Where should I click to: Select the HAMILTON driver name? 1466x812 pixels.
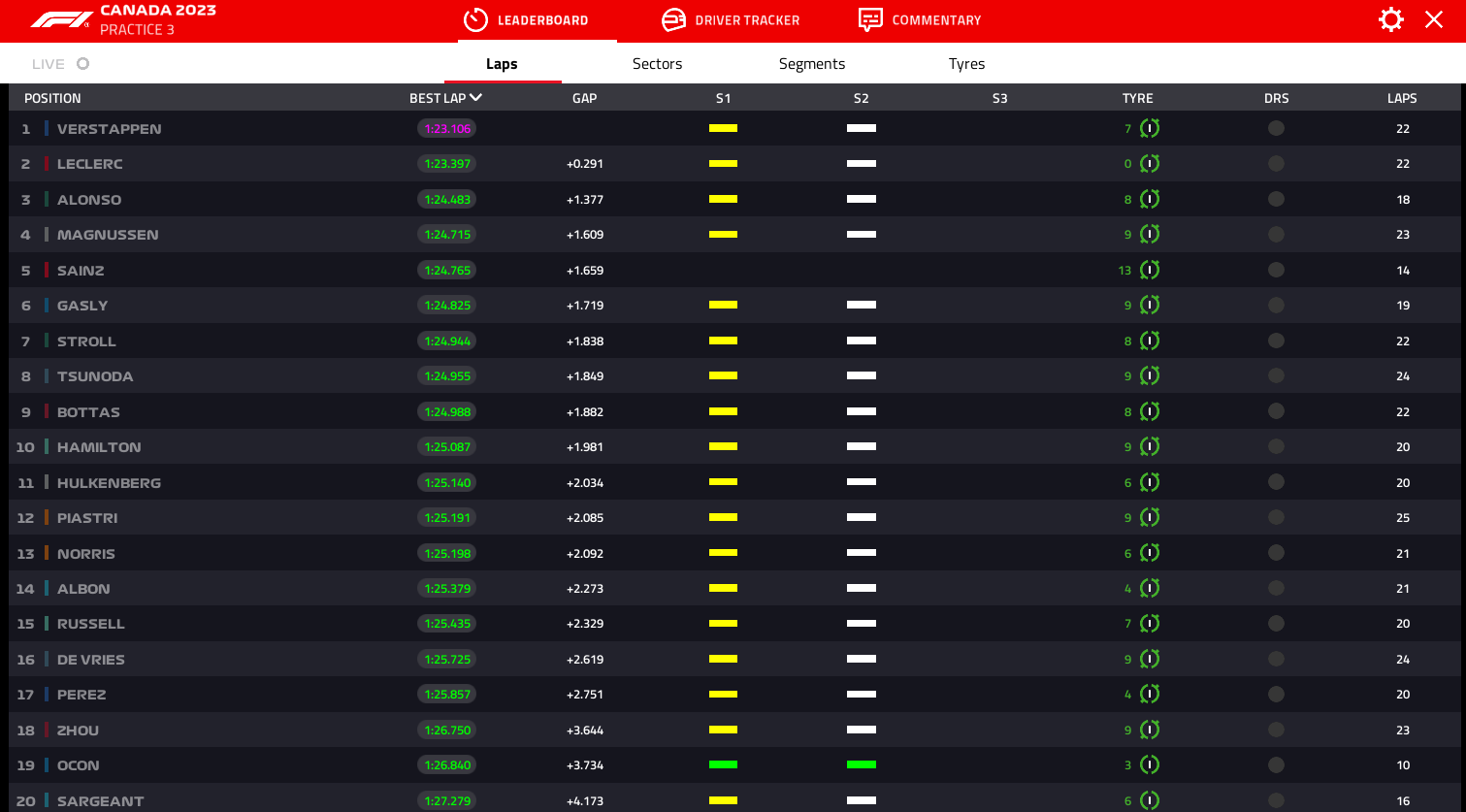click(x=99, y=447)
